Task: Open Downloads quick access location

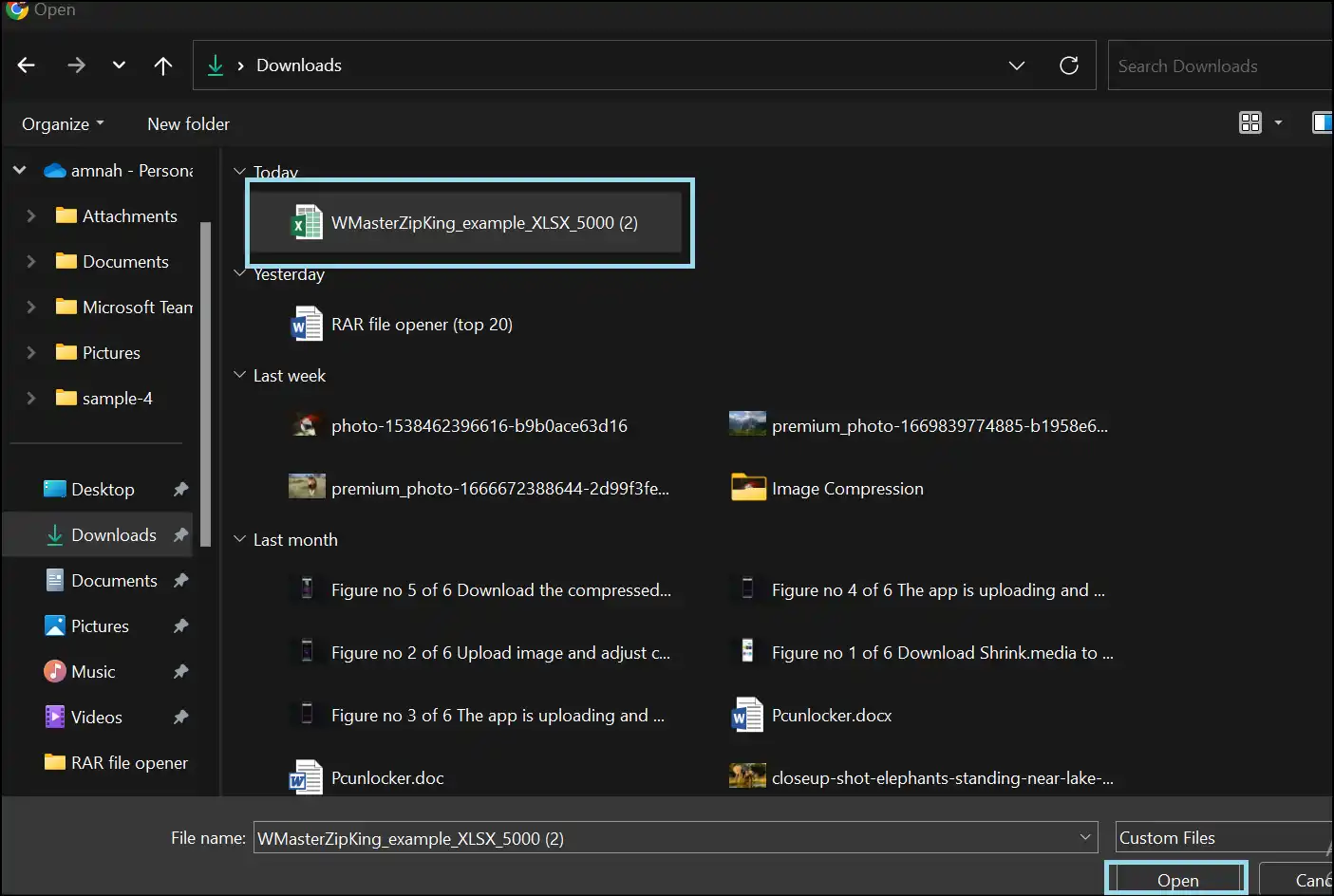Action: (x=101, y=535)
